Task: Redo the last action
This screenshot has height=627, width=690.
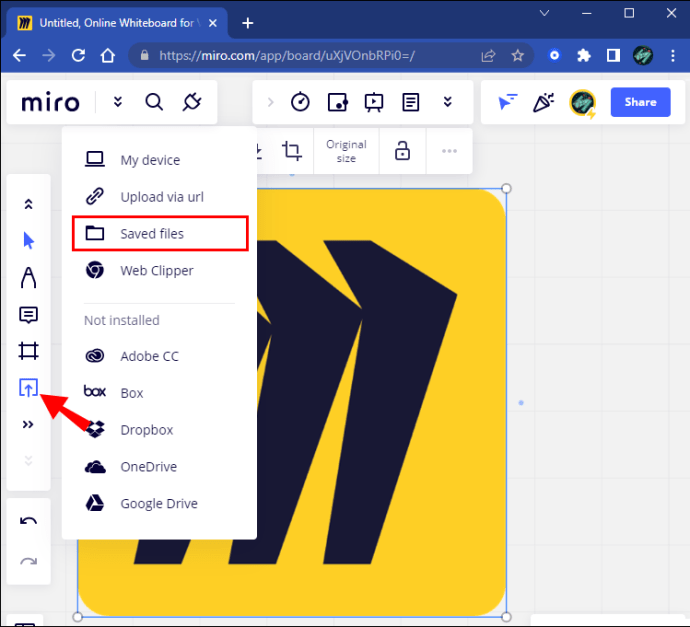Action: coord(29,561)
